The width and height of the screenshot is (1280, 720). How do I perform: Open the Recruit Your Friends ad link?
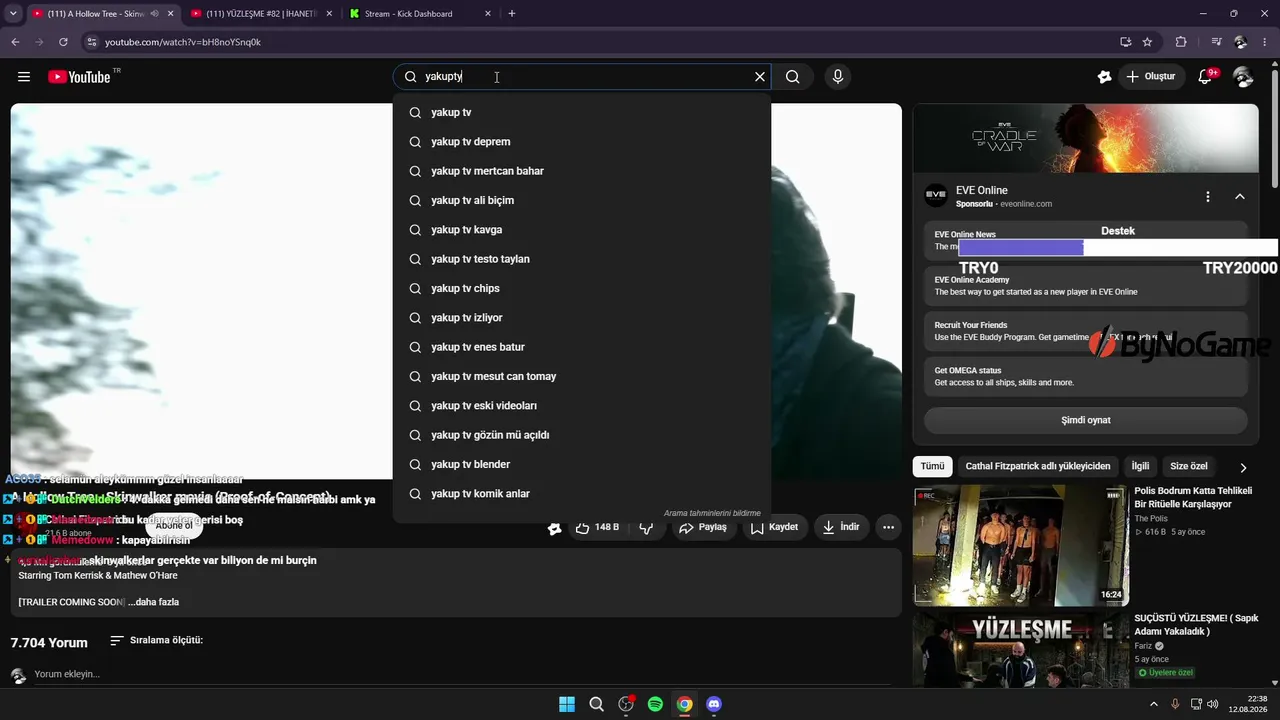1086,331
